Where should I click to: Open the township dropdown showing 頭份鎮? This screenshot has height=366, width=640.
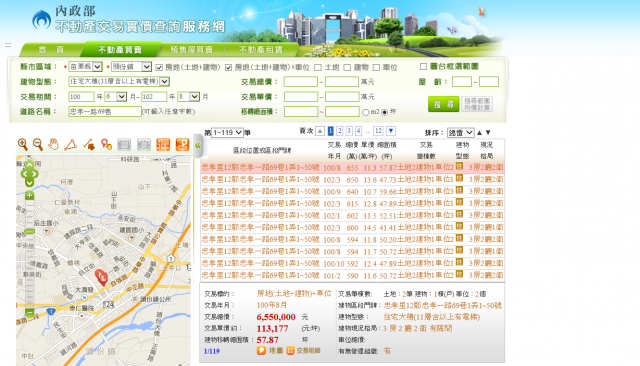point(131,67)
